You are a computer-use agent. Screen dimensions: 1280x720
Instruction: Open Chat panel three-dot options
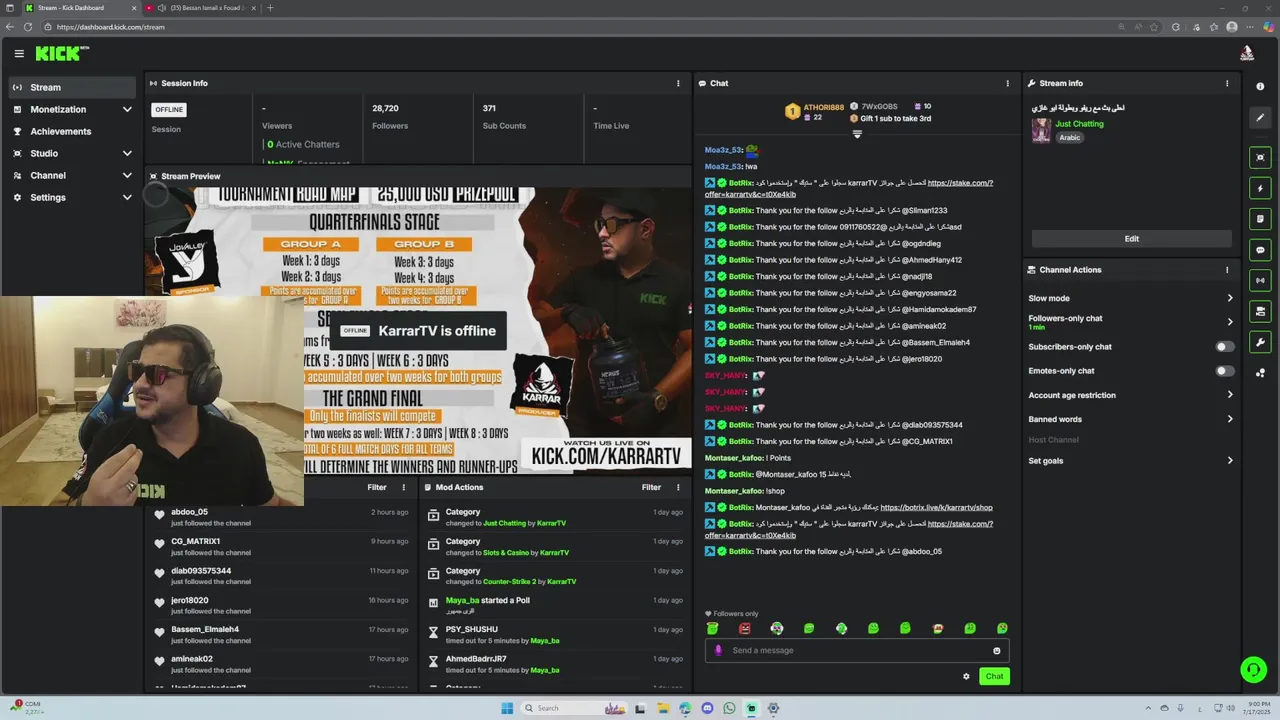click(x=1007, y=83)
